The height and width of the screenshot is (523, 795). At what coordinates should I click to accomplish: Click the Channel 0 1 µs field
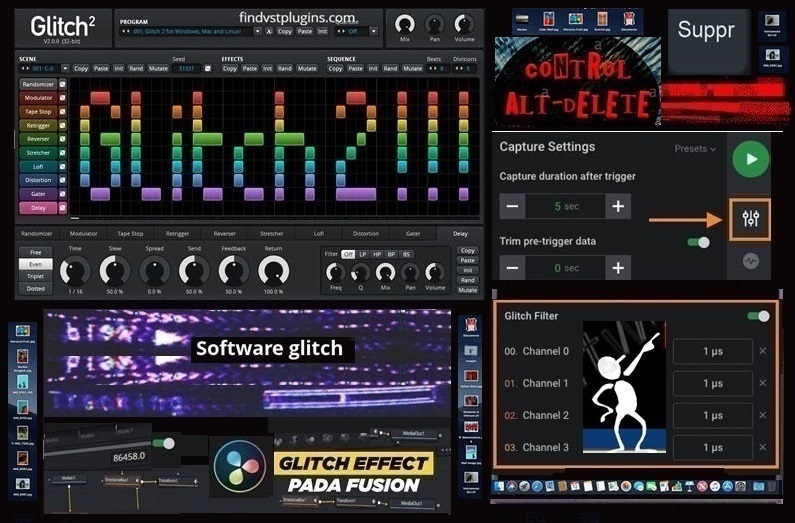712,351
